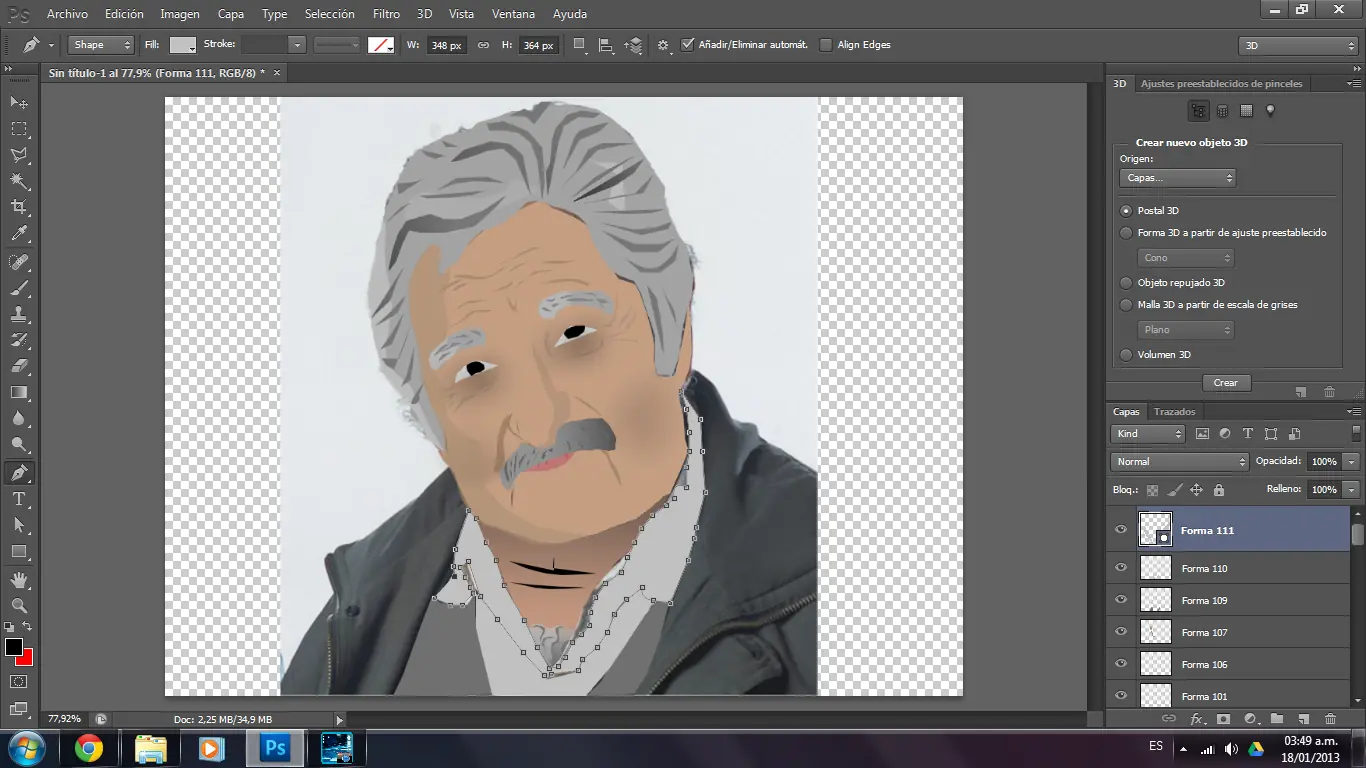This screenshot has height=768, width=1366.
Task: Select the Pen tool in toolbox
Action: tap(19, 472)
